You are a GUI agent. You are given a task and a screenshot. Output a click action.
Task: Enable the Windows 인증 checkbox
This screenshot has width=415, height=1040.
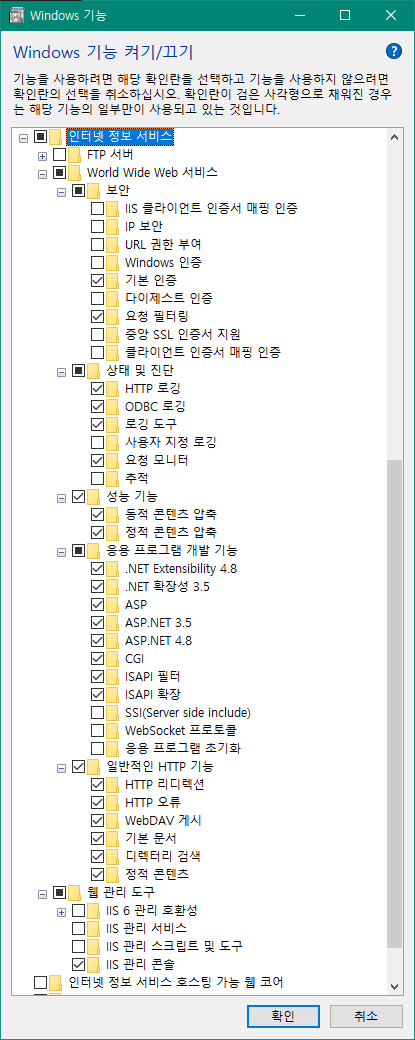(97, 263)
